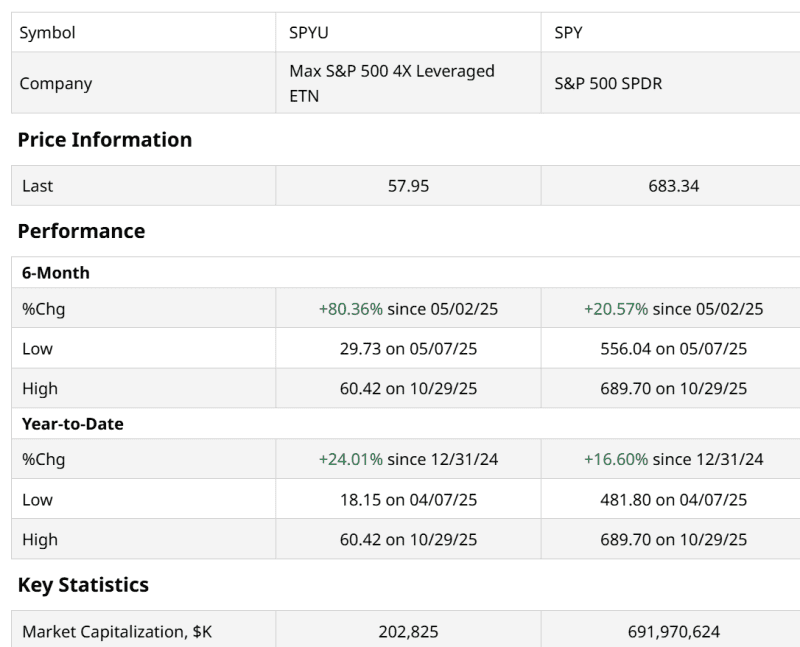
Task: Click the +24.01% year-to-date change value
Action: point(351,460)
